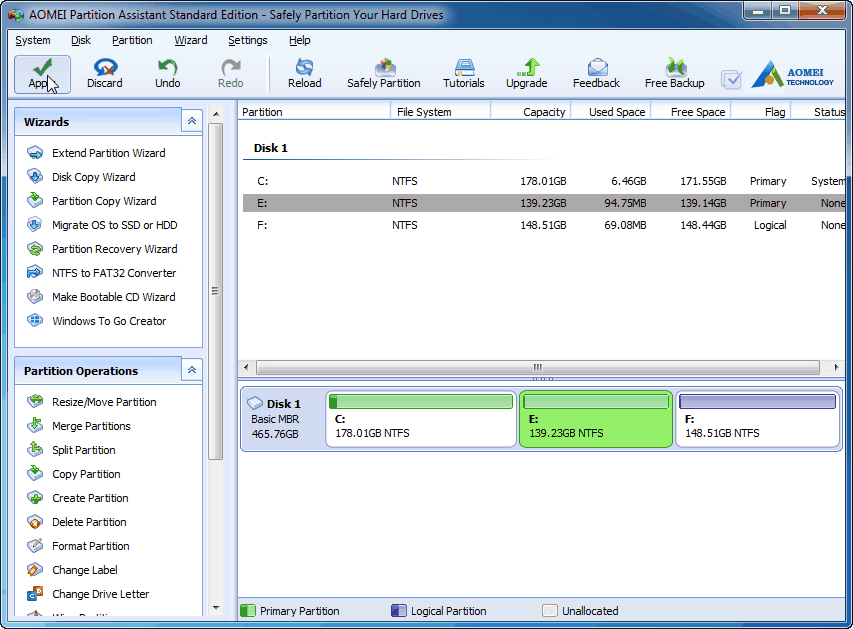Image resolution: width=853 pixels, height=629 pixels.
Task: Sort by File System column header
Action: pos(441,112)
